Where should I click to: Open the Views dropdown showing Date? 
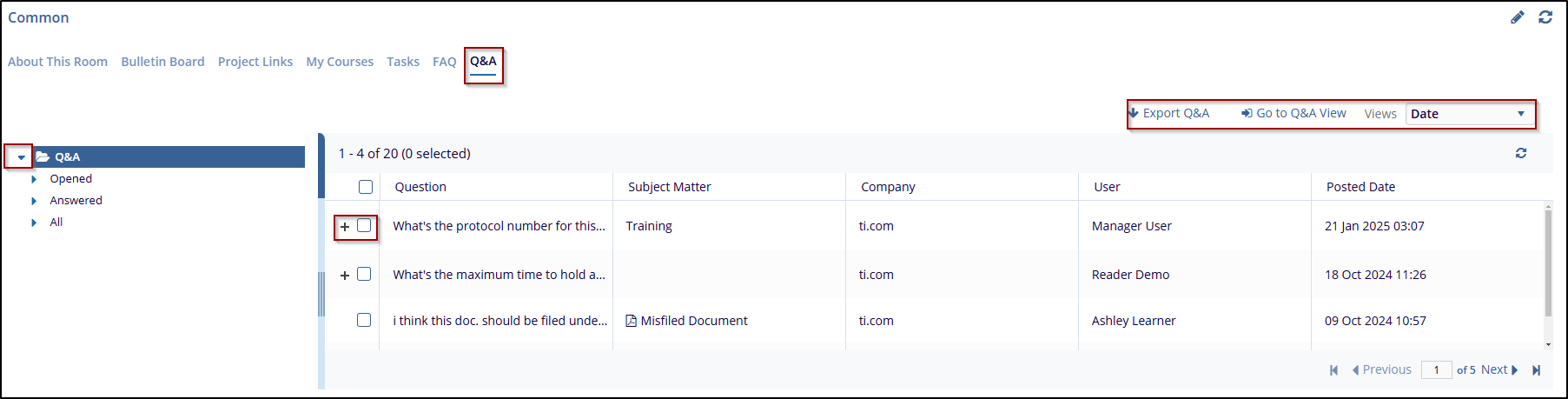click(1468, 114)
